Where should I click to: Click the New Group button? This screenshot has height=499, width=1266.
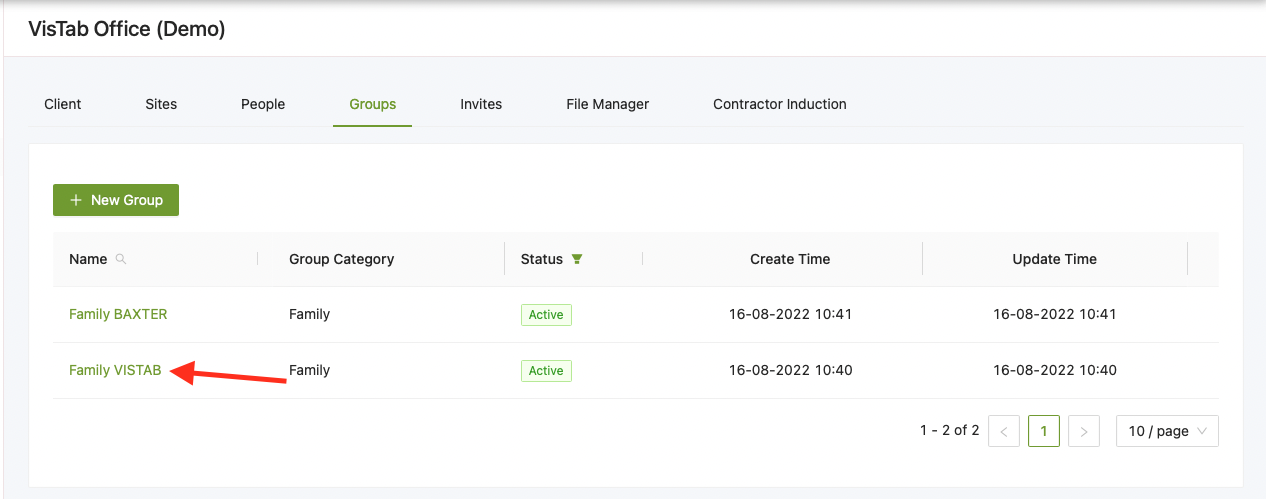116,200
